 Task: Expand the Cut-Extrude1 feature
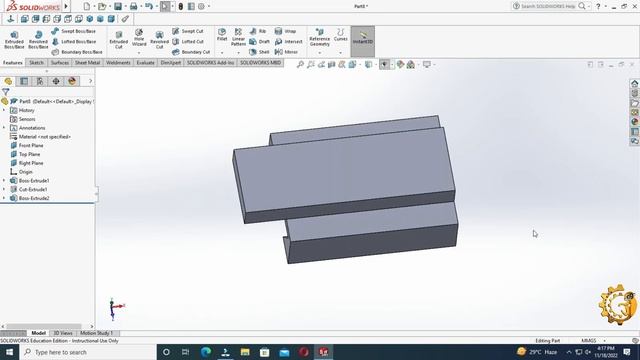[x=4, y=189]
